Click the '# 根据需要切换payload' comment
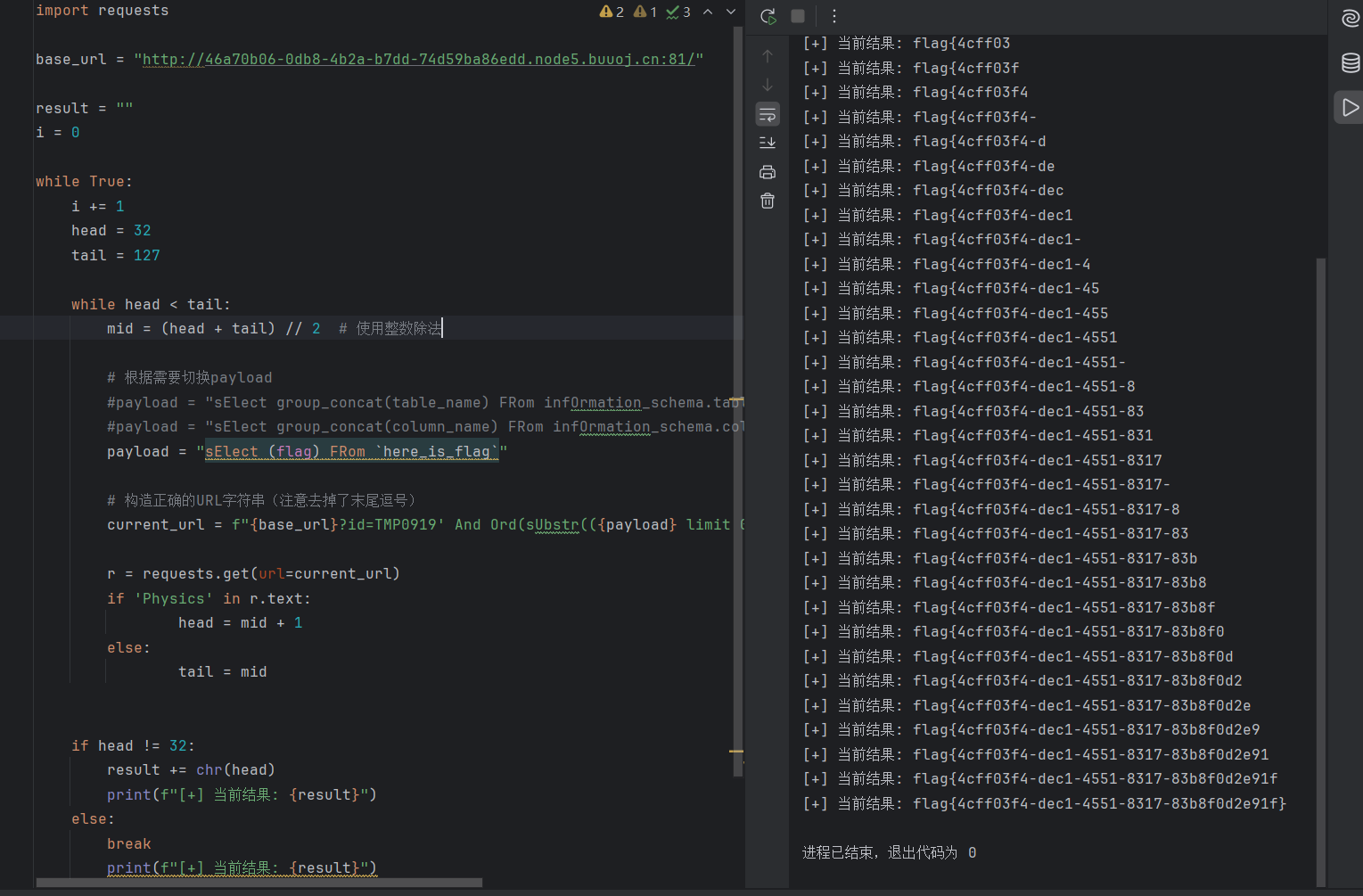 189,378
